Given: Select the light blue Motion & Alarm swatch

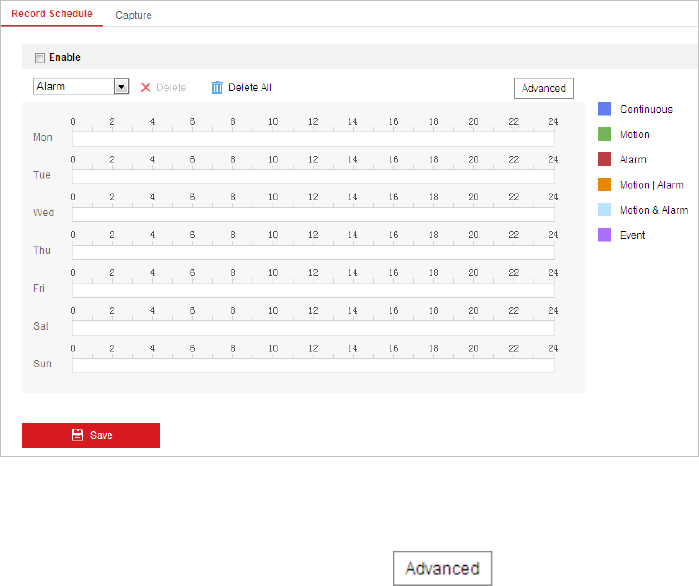Looking at the screenshot, I should pos(604,209).
